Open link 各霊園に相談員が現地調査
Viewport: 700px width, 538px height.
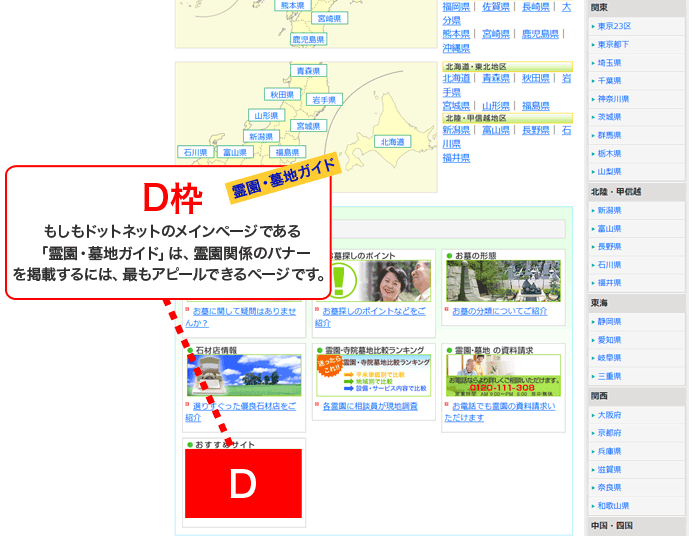coord(370,406)
